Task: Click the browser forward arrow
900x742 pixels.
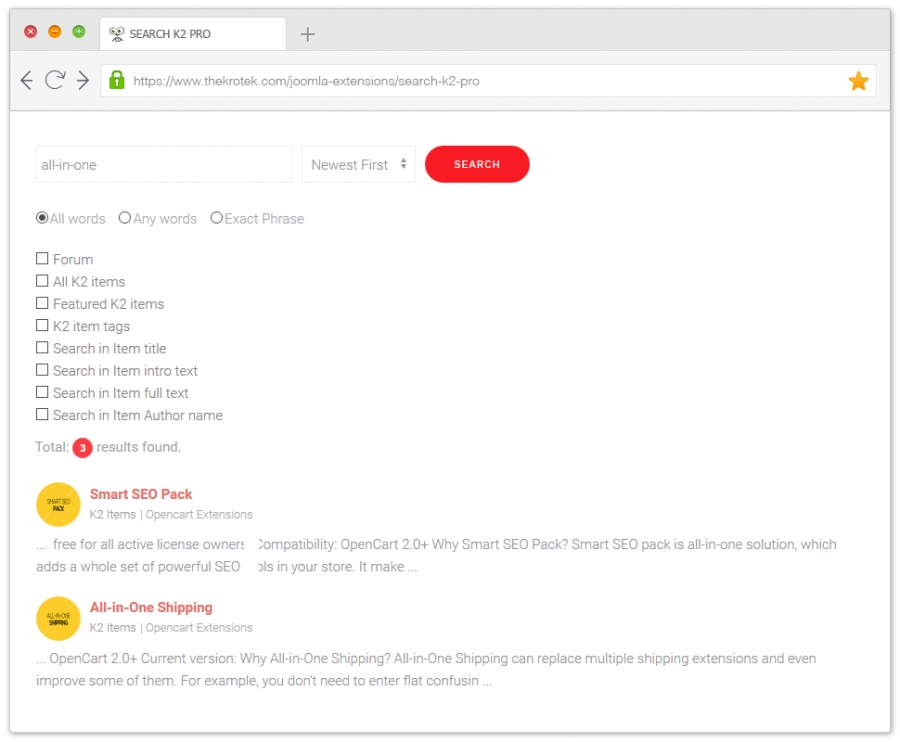Action: click(x=83, y=81)
